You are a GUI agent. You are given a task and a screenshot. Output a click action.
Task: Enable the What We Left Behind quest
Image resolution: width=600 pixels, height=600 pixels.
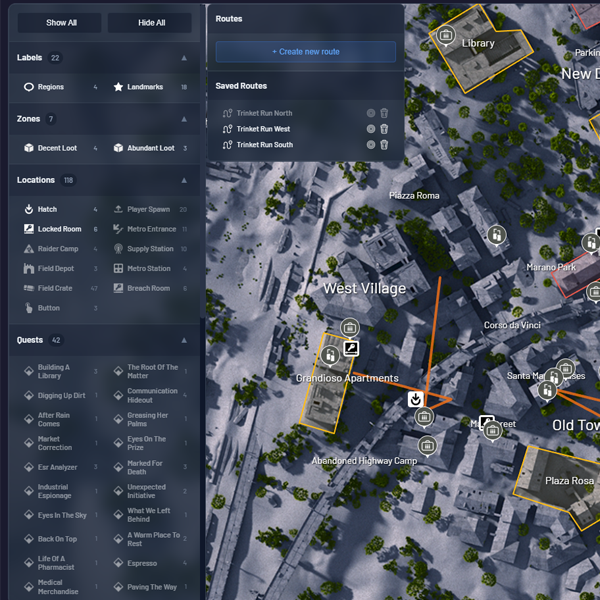click(150, 515)
